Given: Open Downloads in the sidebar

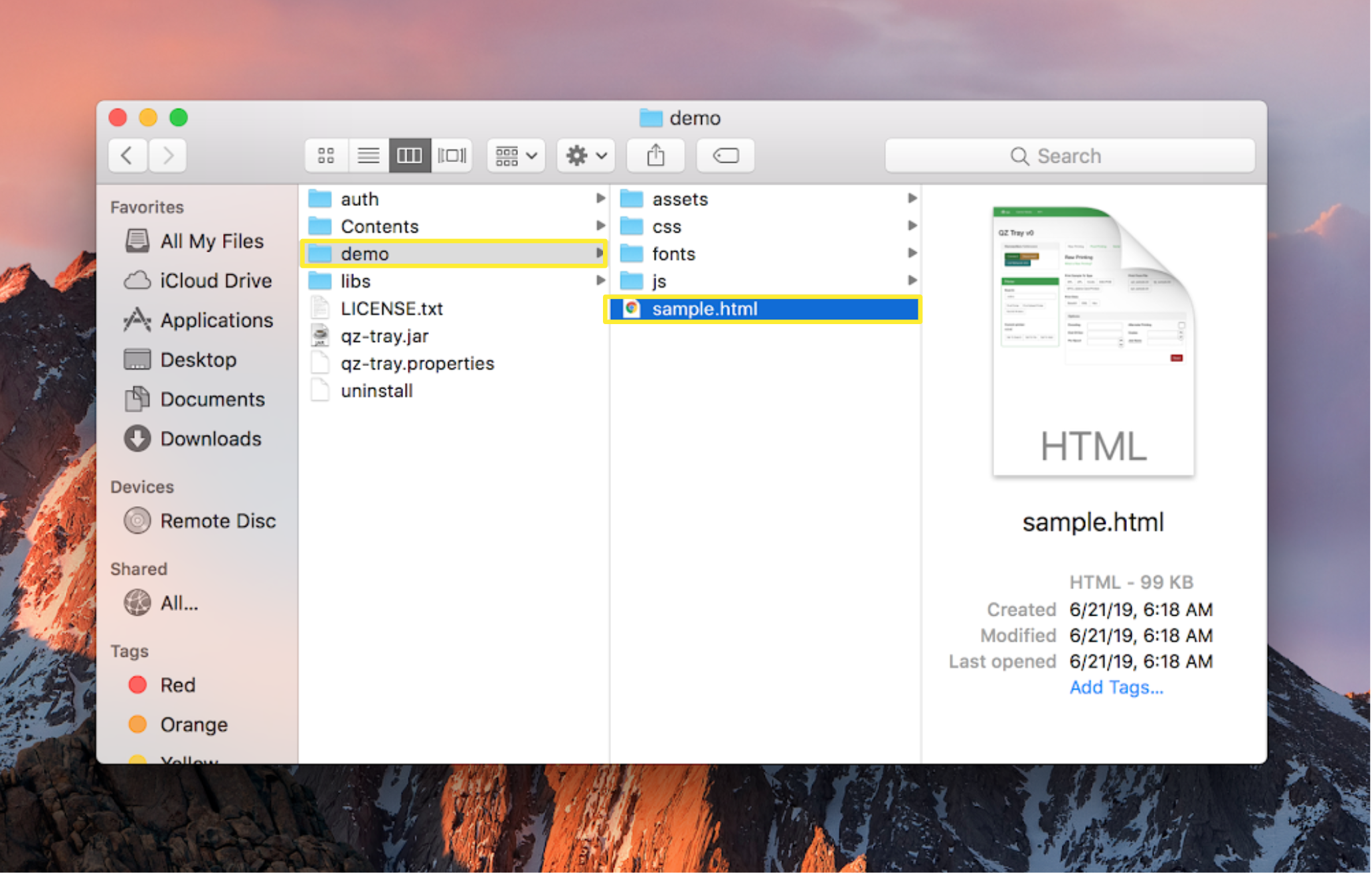Looking at the screenshot, I should click(210, 439).
